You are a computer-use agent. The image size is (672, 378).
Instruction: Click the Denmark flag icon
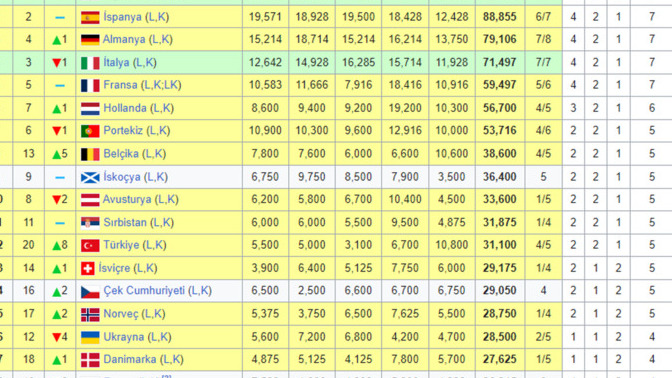tap(90, 360)
